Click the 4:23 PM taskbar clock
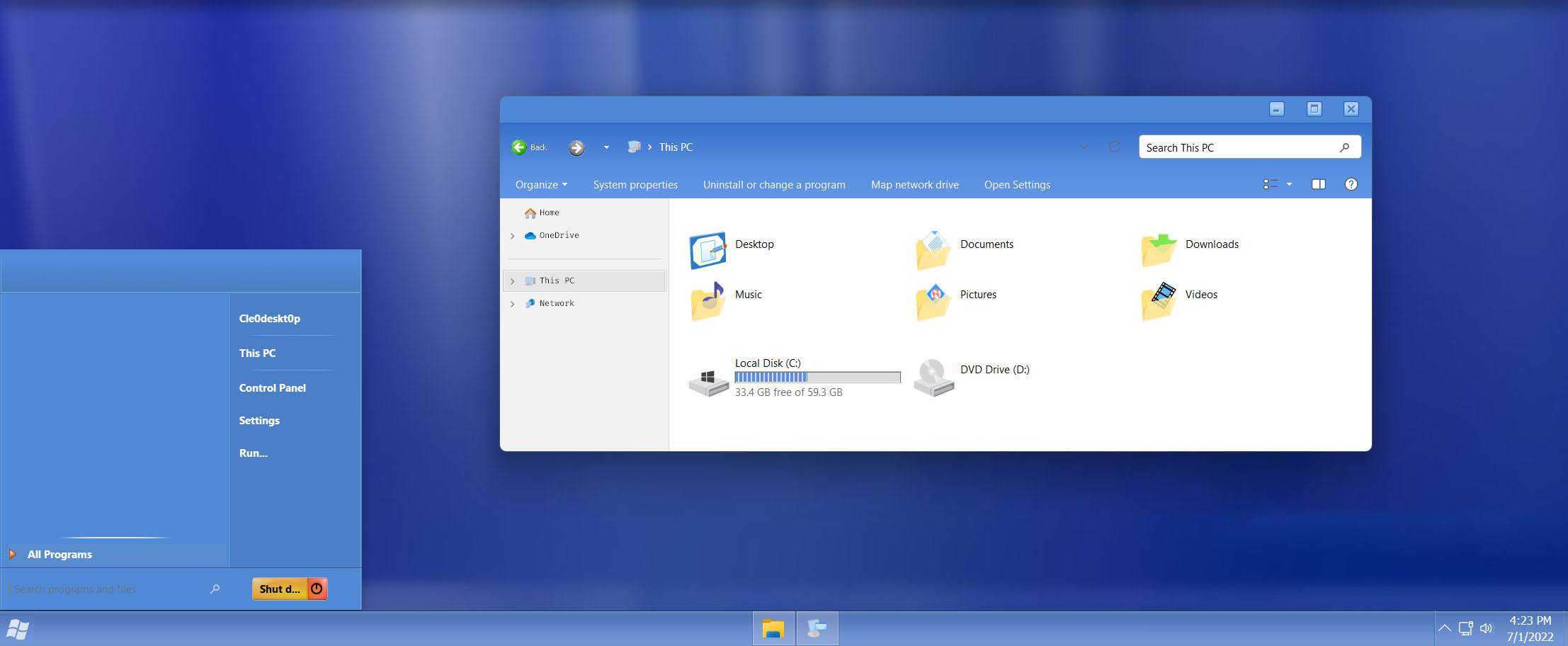 [x=1530, y=620]
